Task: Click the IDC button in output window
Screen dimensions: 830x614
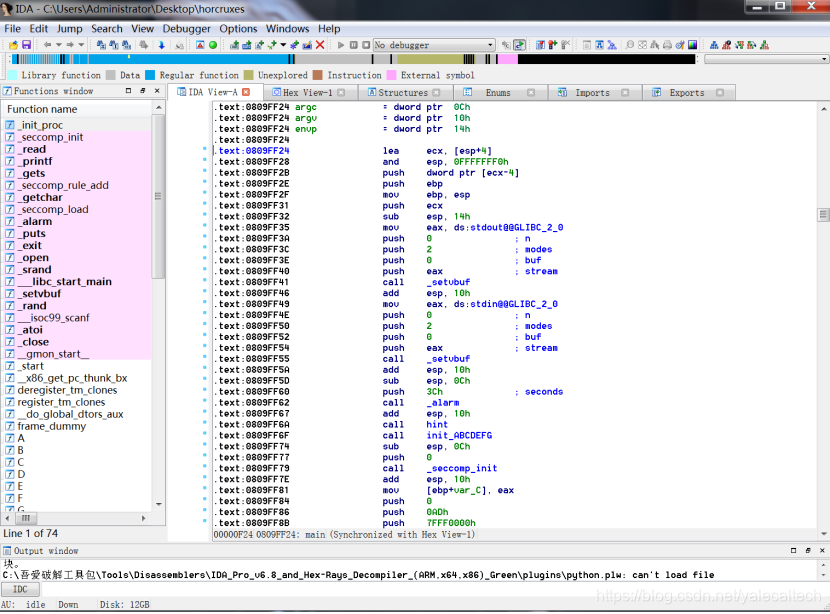Action: point(20,589)
